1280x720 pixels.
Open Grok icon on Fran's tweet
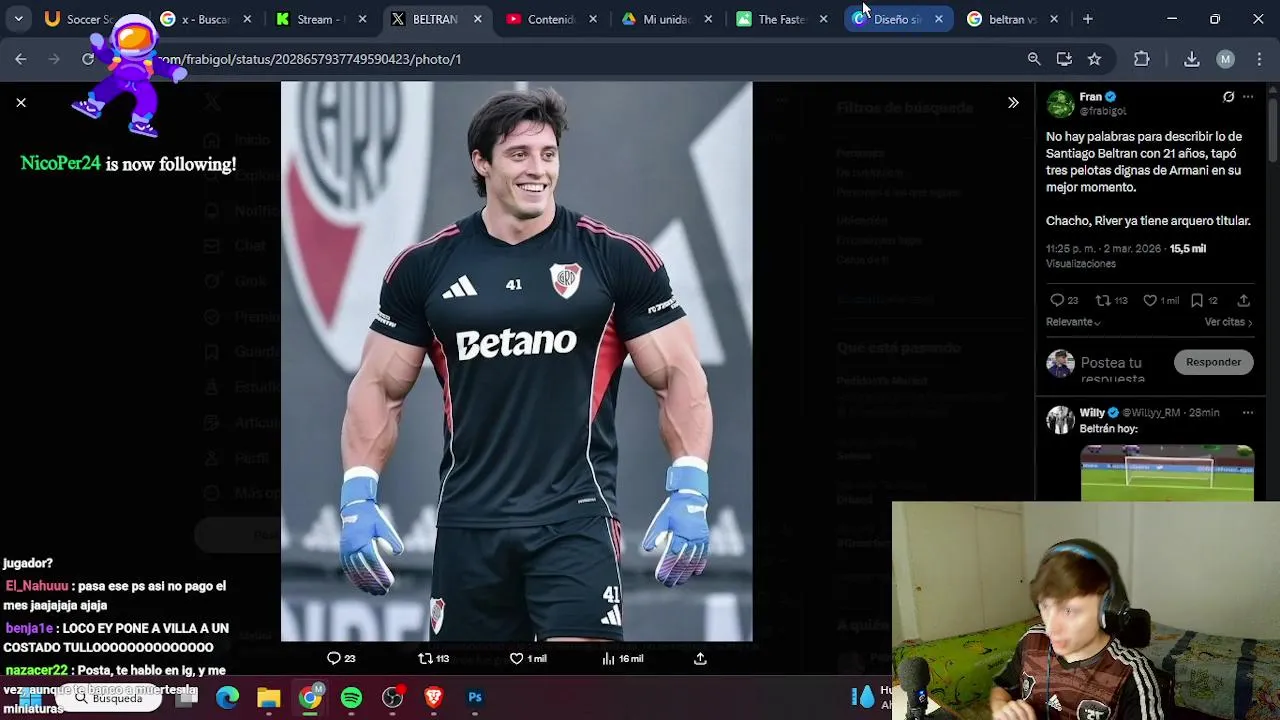coord(1228,97)
